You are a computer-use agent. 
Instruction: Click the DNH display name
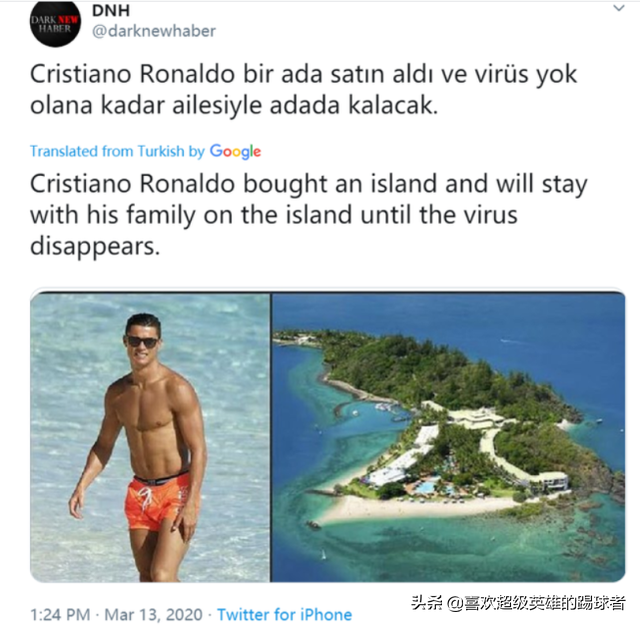111,10
